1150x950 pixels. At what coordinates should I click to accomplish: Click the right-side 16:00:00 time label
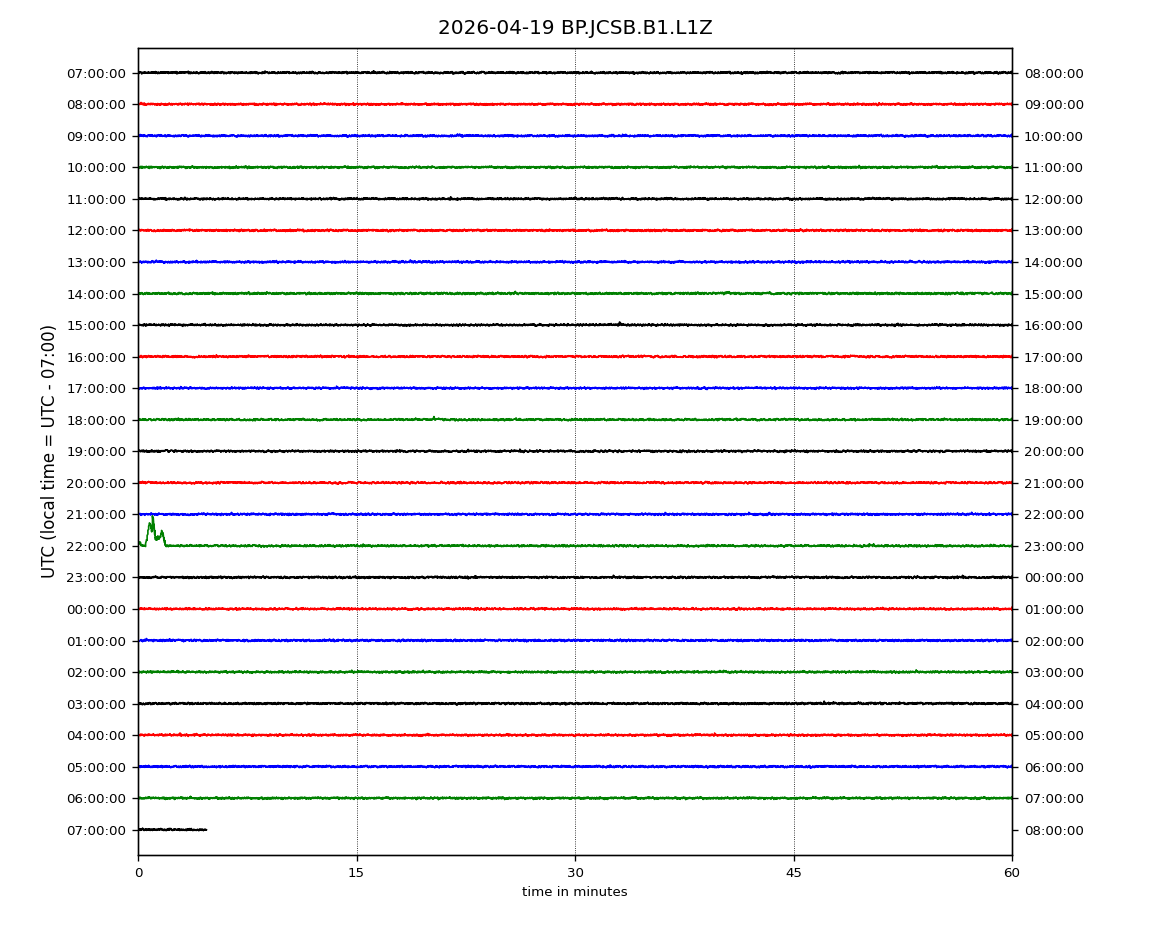click(x=1053, y=325)
